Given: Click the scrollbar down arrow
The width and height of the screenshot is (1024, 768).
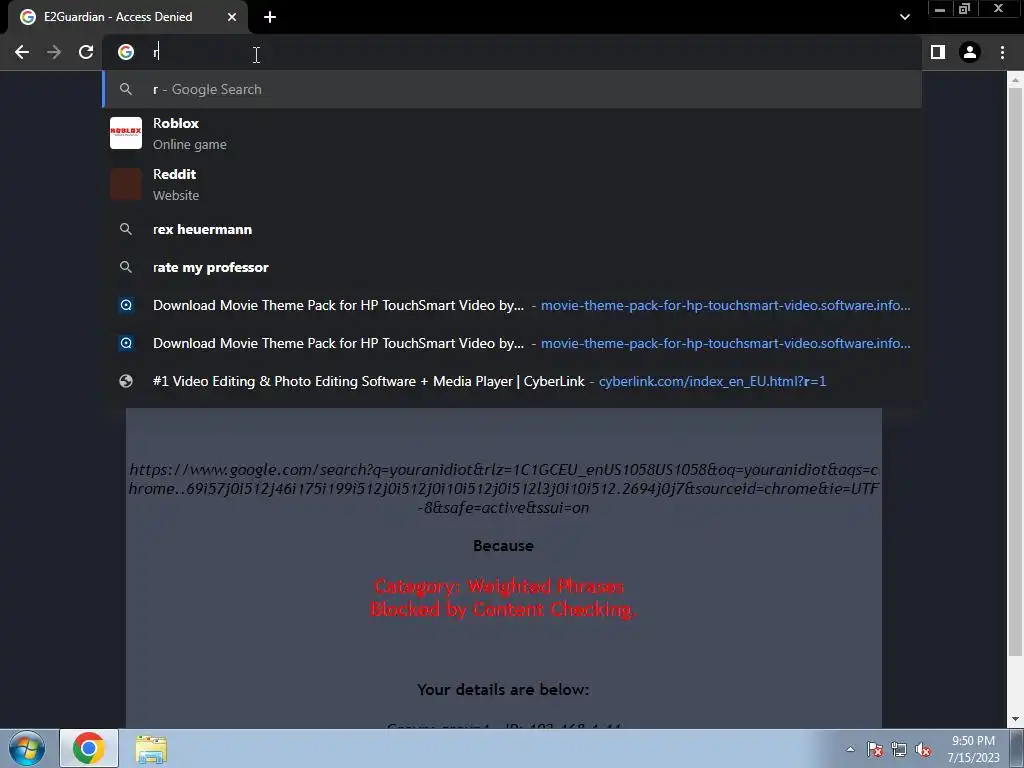Looking at the screenshot, I should tap(1015, 720).
